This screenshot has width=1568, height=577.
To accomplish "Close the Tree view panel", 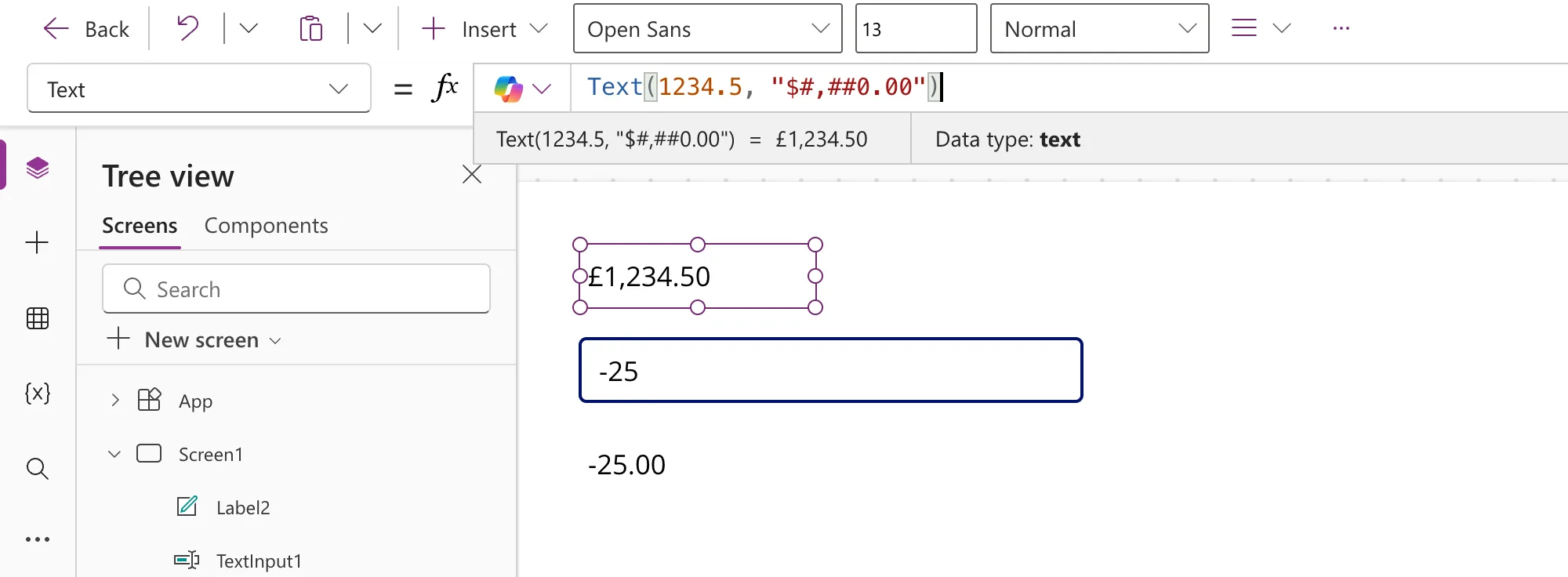I will pos(472,174).
